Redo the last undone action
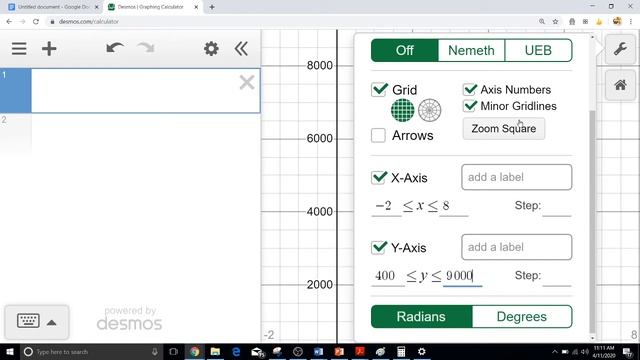640x360 pixels. coord(146,48)
